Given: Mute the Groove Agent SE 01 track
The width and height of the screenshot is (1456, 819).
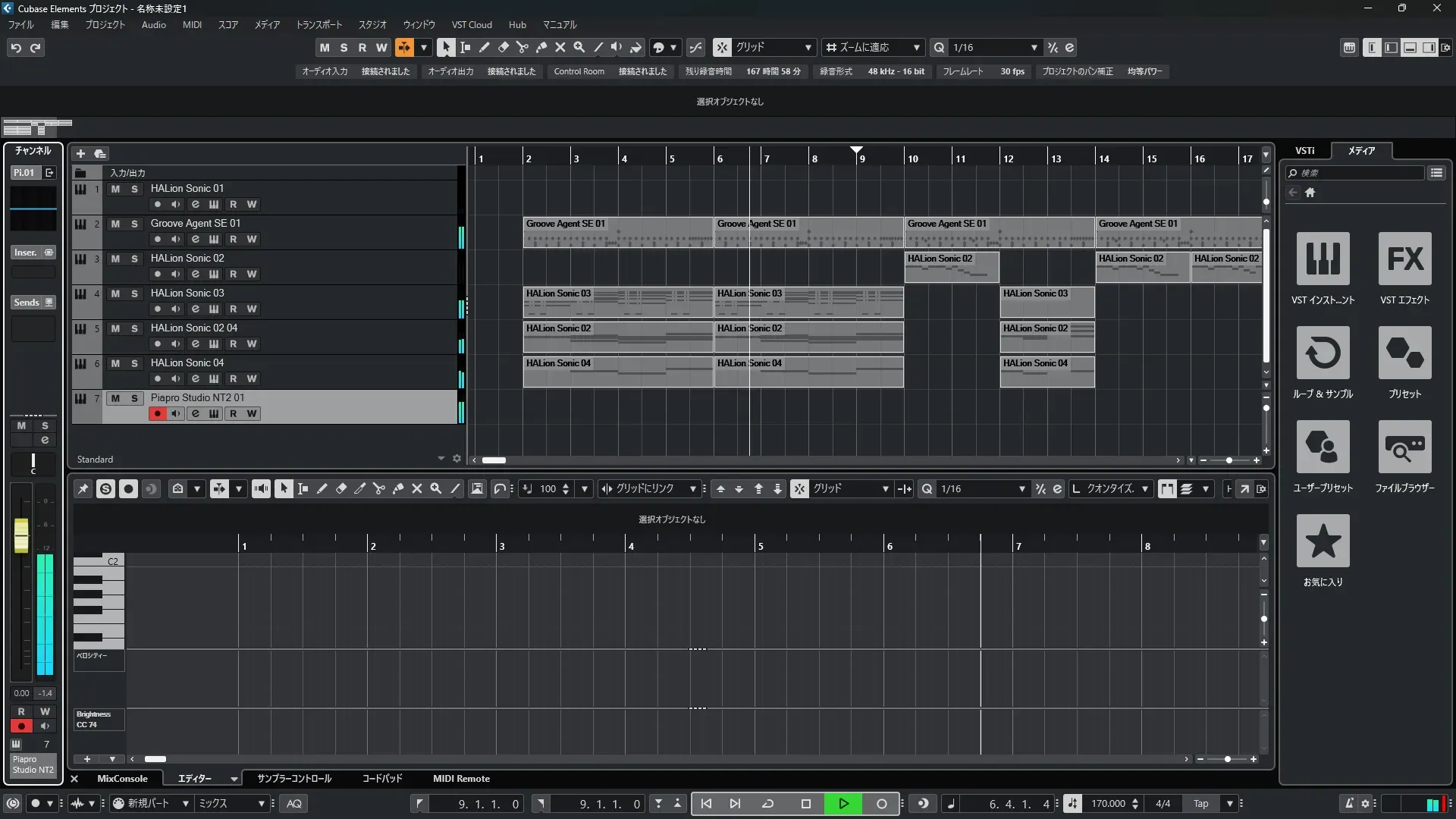Looking at the screenshot, I should coord(115,224).
